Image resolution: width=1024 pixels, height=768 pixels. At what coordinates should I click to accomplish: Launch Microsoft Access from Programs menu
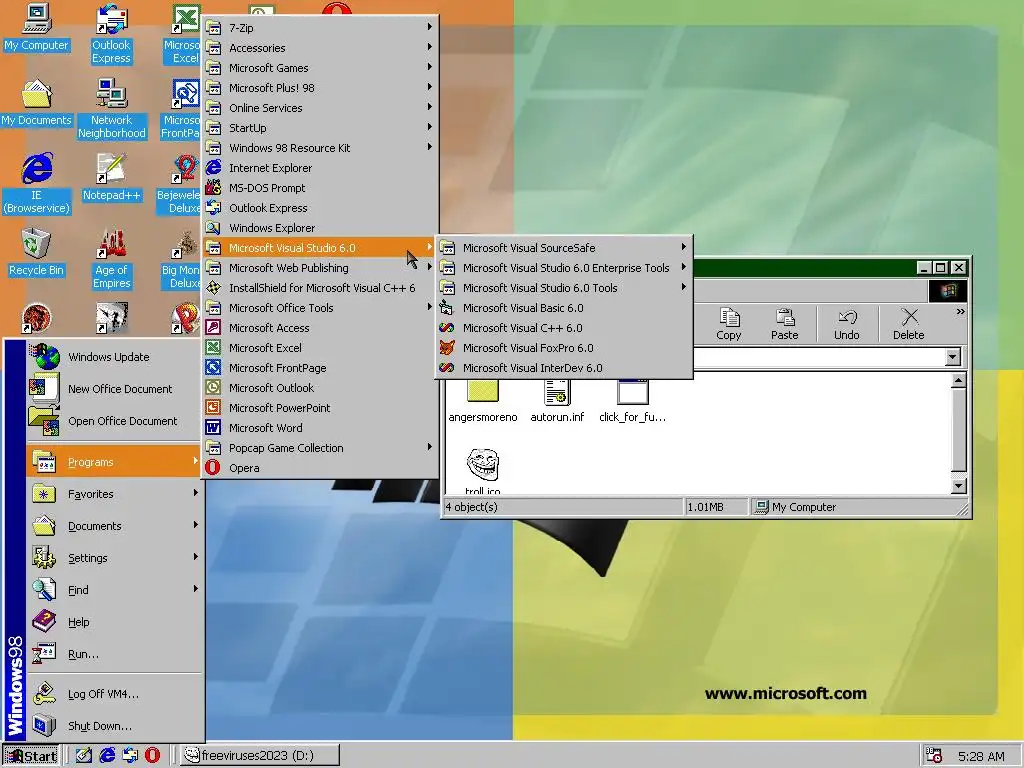click(x=319, y=328)
